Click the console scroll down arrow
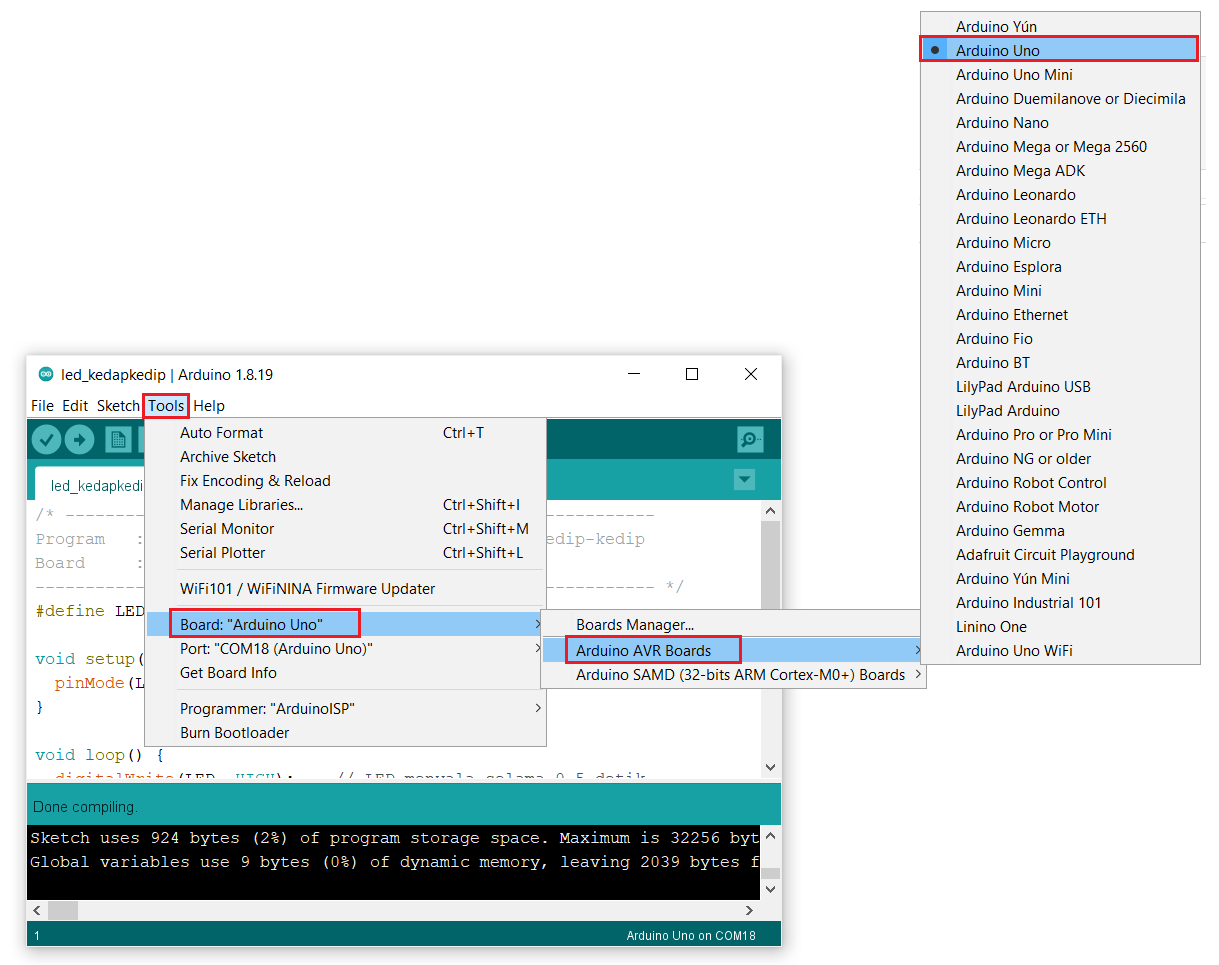1219x965 pixels. point(770,889)
